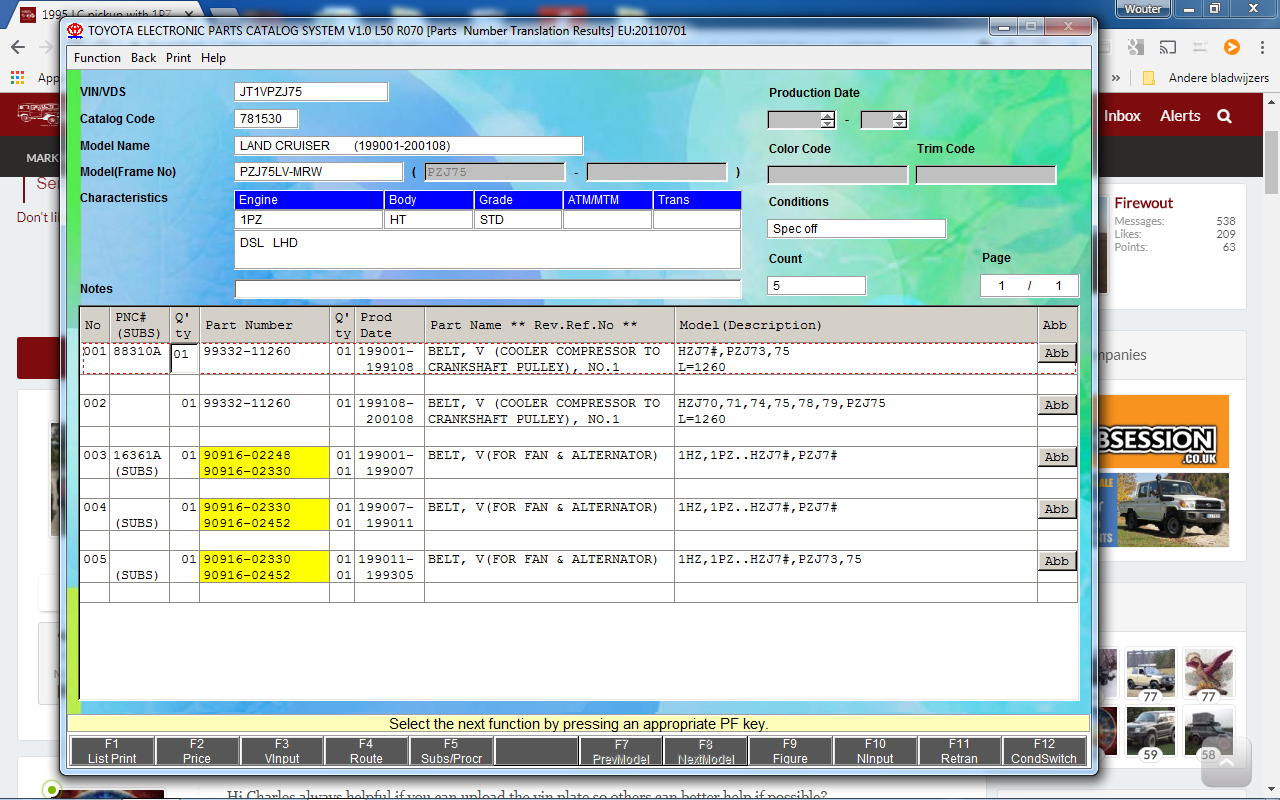Click the F8 NextModel button
The height and width of the screenshot is (800, 1280).
coord(706,751)
